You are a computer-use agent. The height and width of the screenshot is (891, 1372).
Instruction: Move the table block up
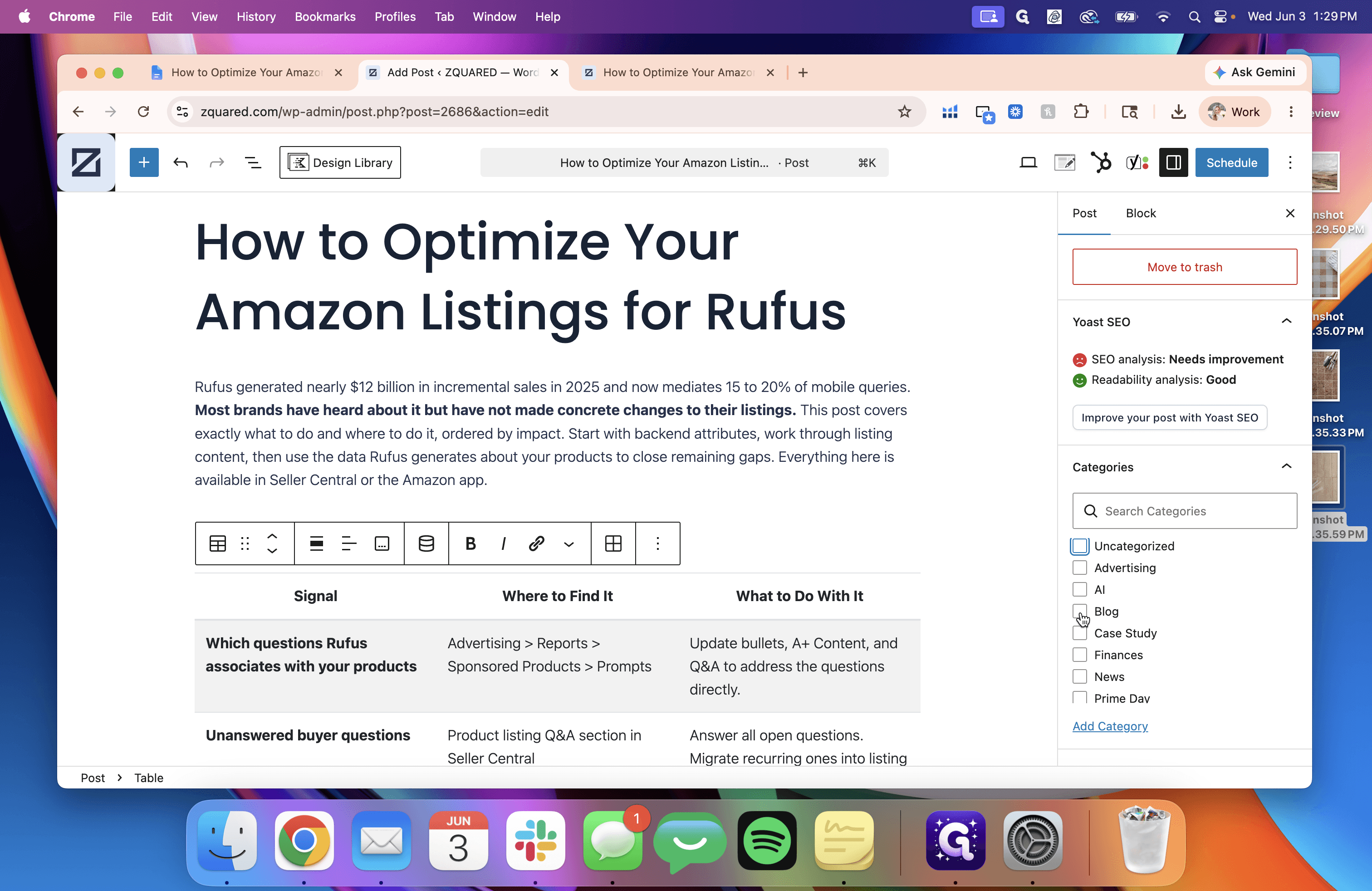(272, 536)
